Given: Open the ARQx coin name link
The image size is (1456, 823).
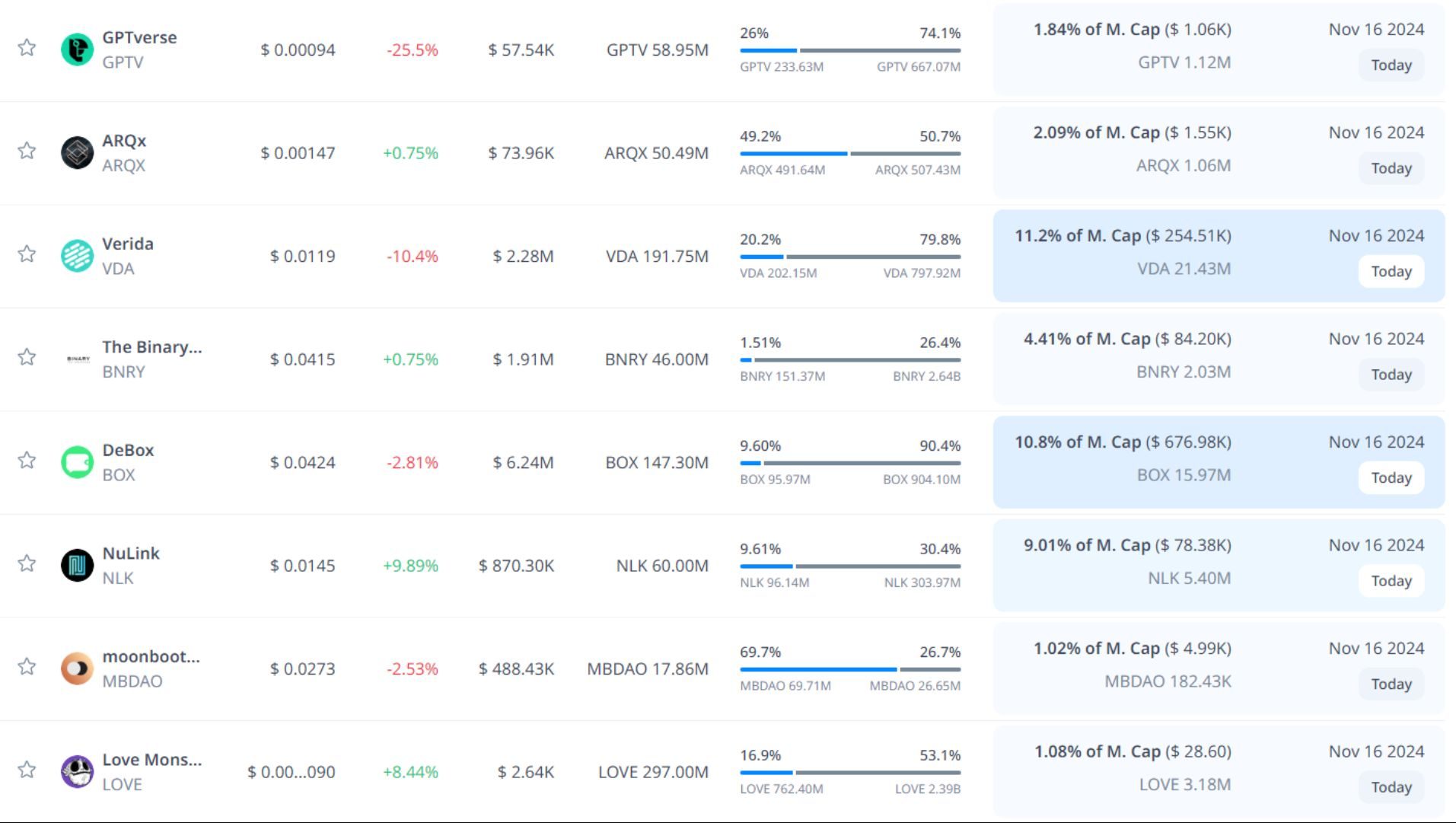Looking at the screenshot, I should click(x=124, y=141).
